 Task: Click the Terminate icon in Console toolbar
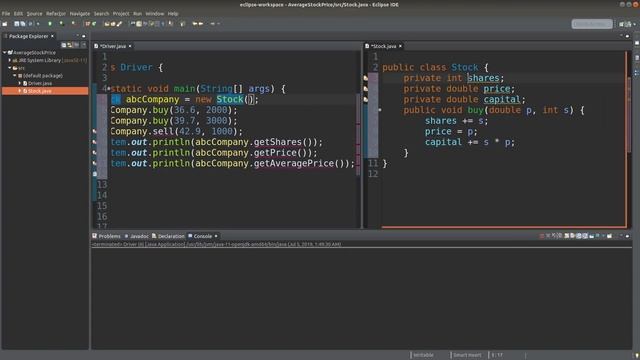point(542,236)
